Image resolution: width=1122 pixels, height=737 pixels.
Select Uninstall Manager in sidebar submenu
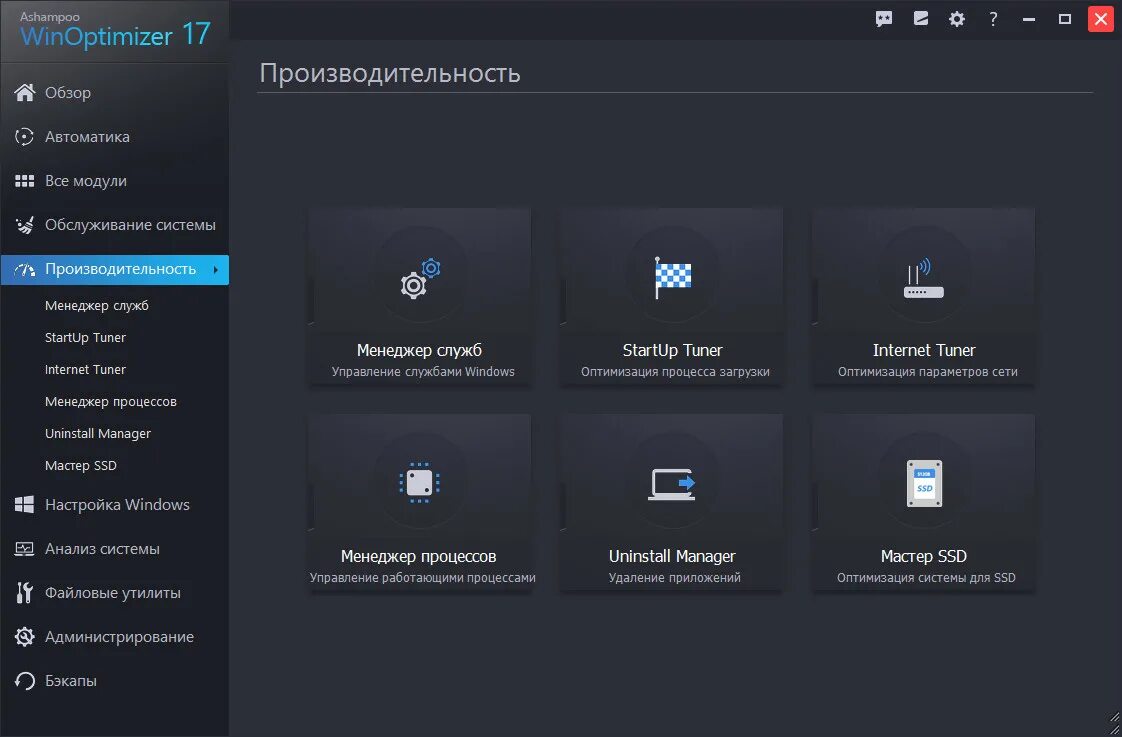pyautogui.click(x=98, y=434)
